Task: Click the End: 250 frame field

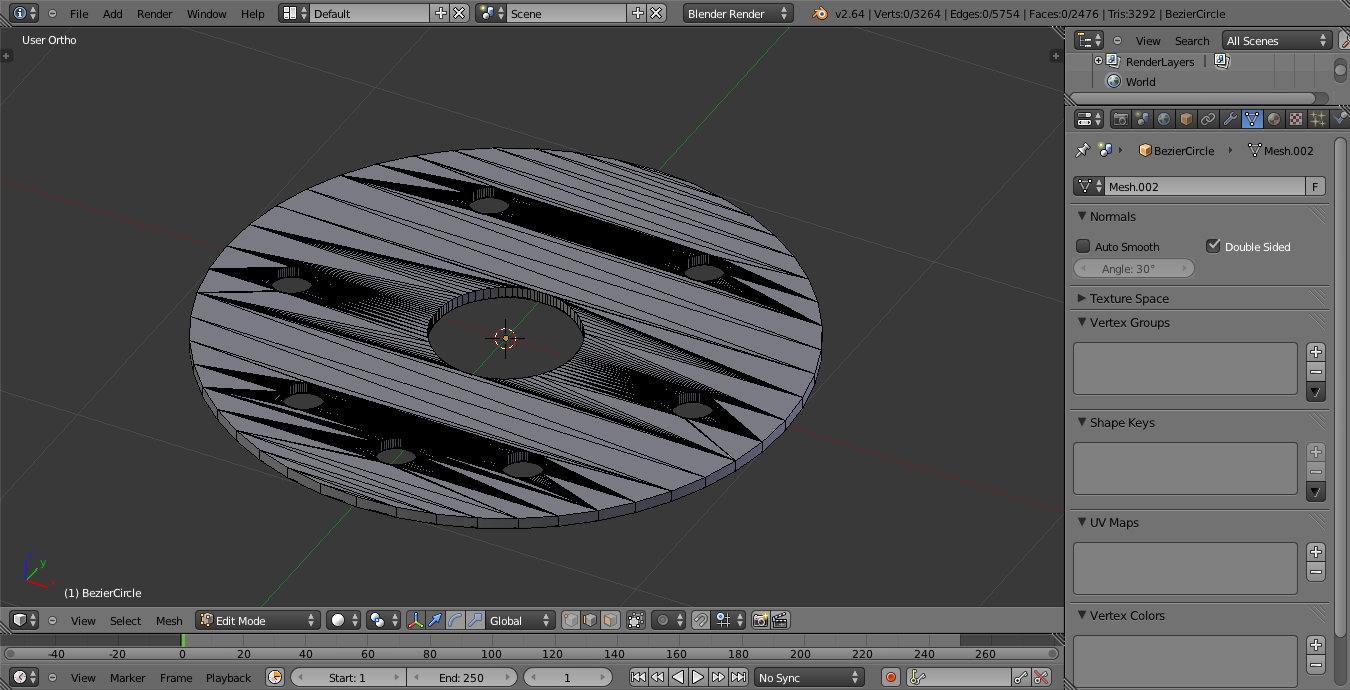Action: point(462,677)
